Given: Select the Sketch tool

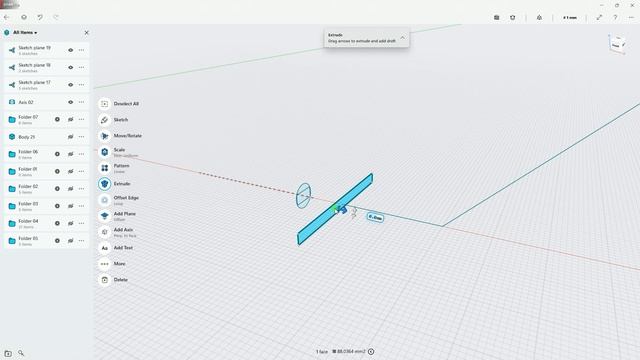Looking at the screenshot, I should coord(104,120).
